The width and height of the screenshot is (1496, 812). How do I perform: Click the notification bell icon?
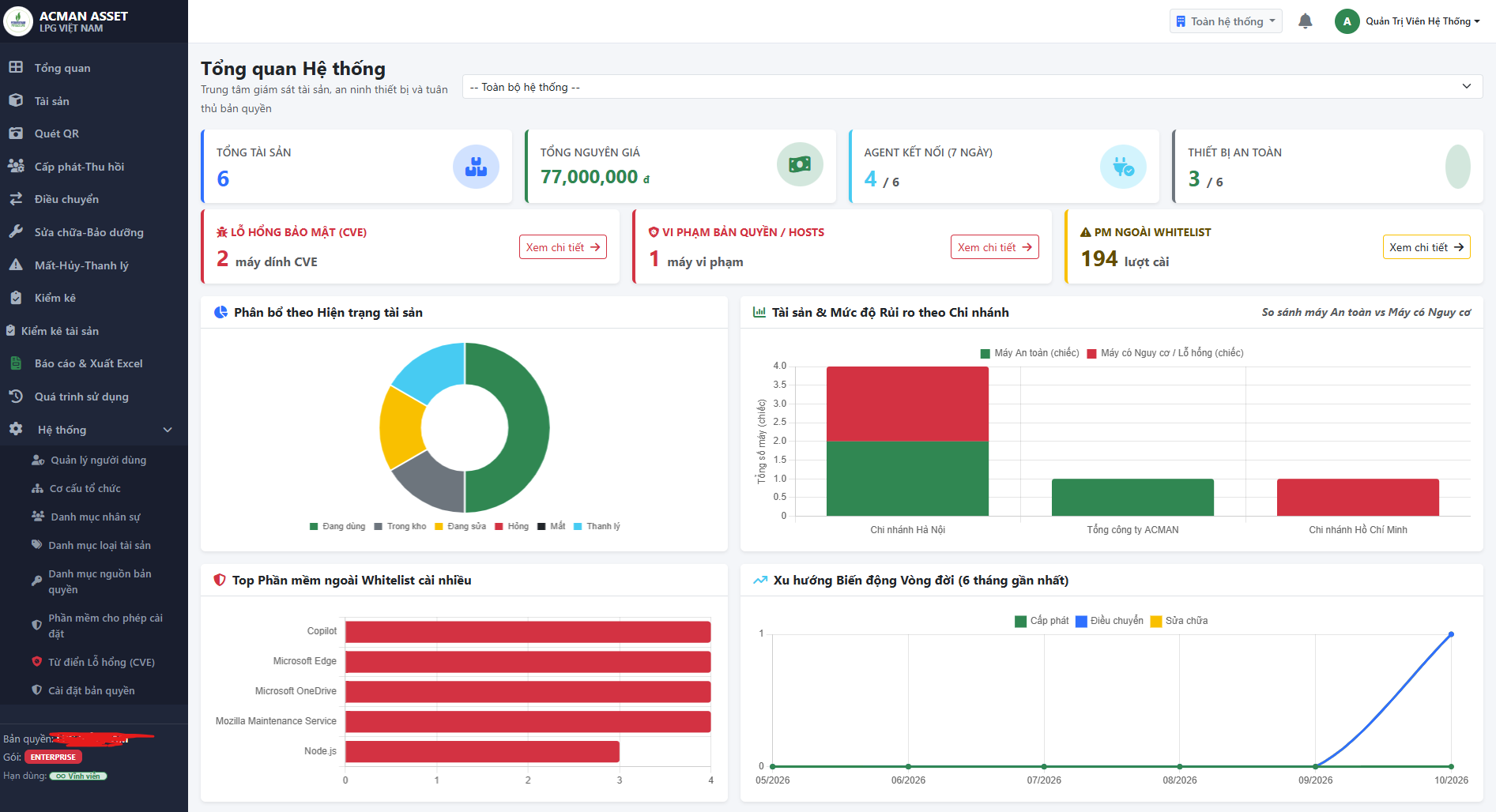click(x=1306, y=21)
